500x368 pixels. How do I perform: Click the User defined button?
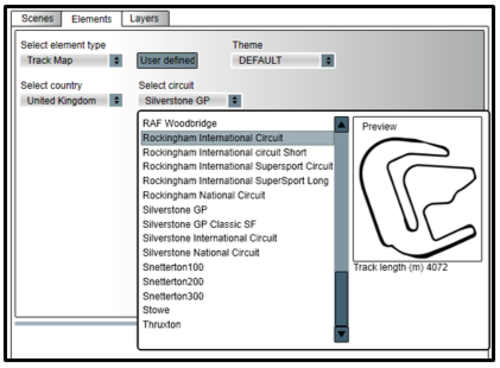pyautogui.click(x=167, y=60)
